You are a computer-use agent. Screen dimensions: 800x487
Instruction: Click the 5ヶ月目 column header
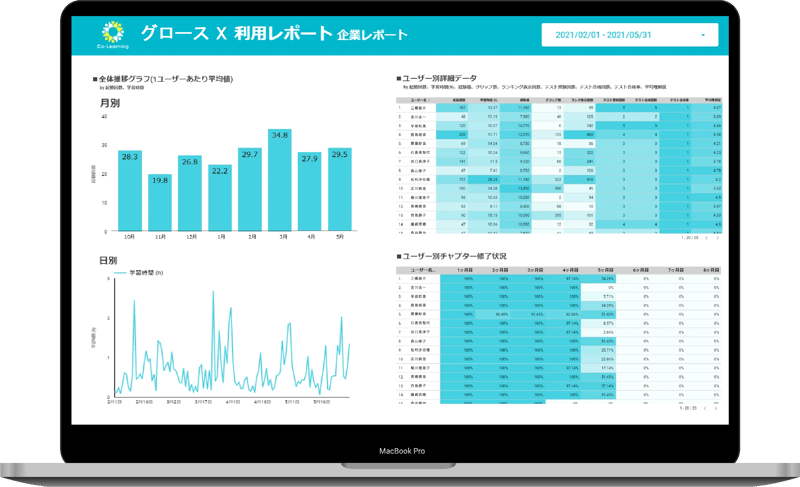pyautogui.click(x=606, y=270)
